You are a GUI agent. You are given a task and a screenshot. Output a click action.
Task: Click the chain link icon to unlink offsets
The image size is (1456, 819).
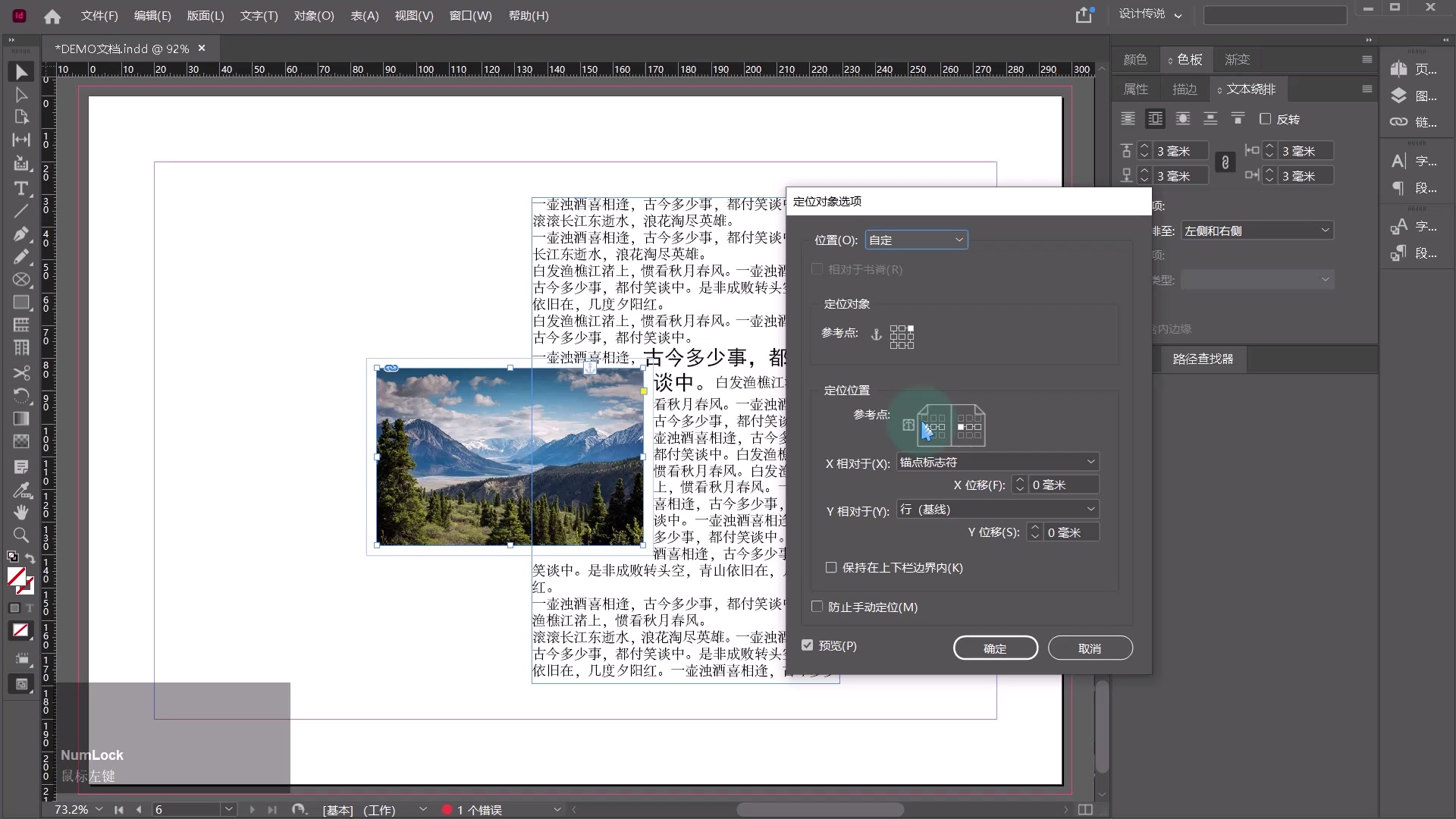(1225, 162)
